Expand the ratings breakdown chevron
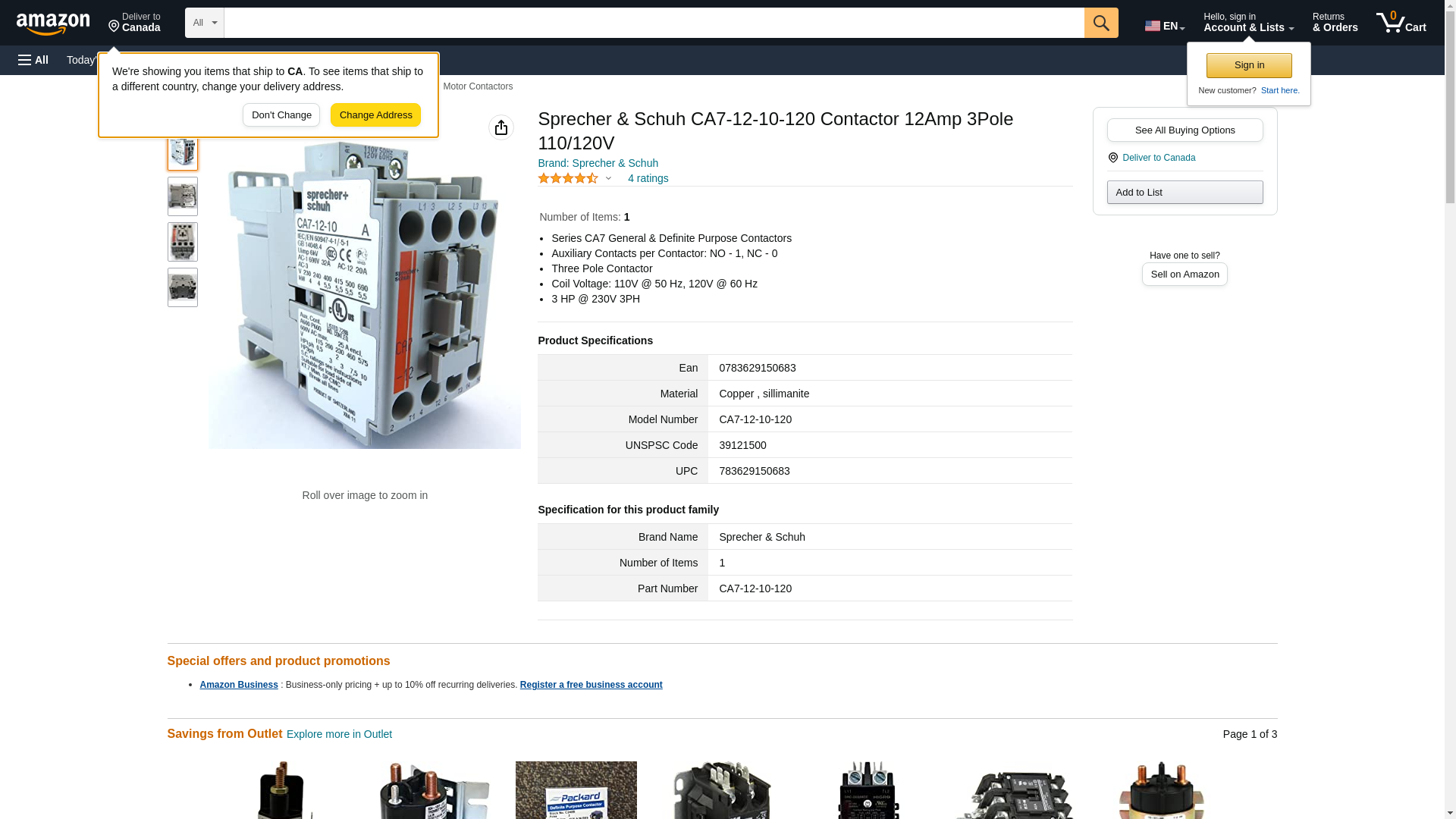The height and width of the screenshot is (819, 1456). click(x=608, y=178)
